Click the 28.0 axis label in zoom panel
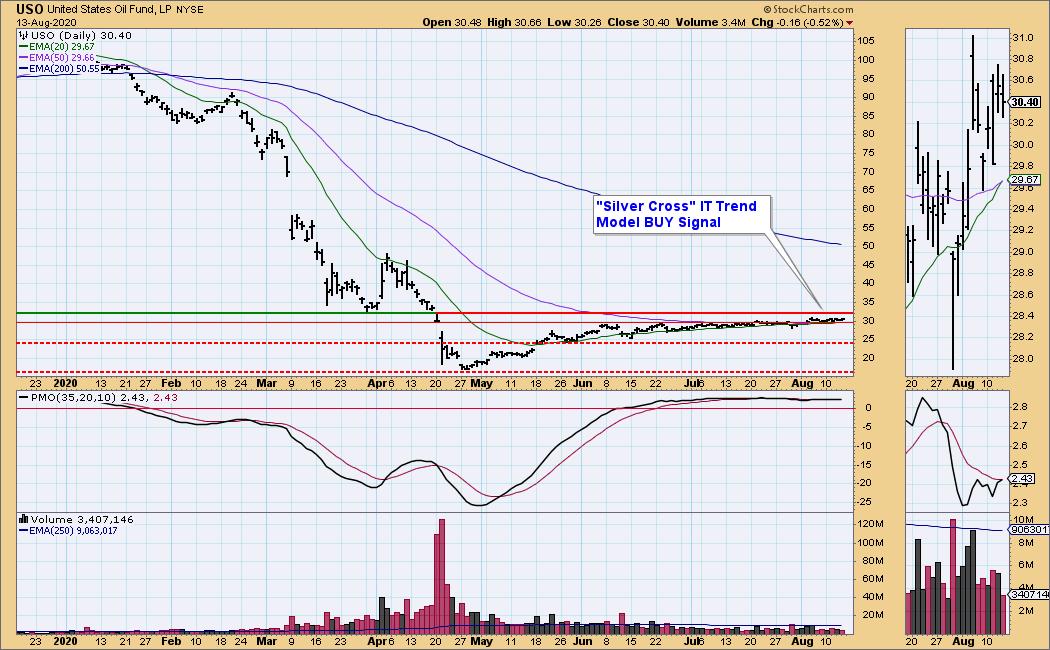 [1022, 359]
